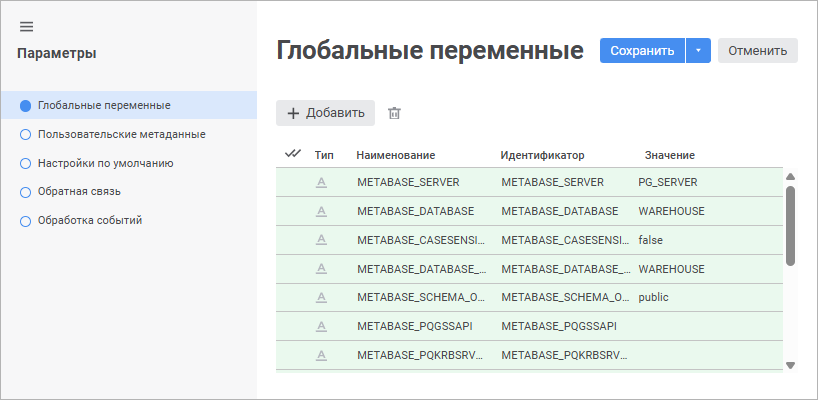Screen dimensions: 818x400
Task: Click the vertical scrollbar thumb
Action: click(x=790, y=226)
